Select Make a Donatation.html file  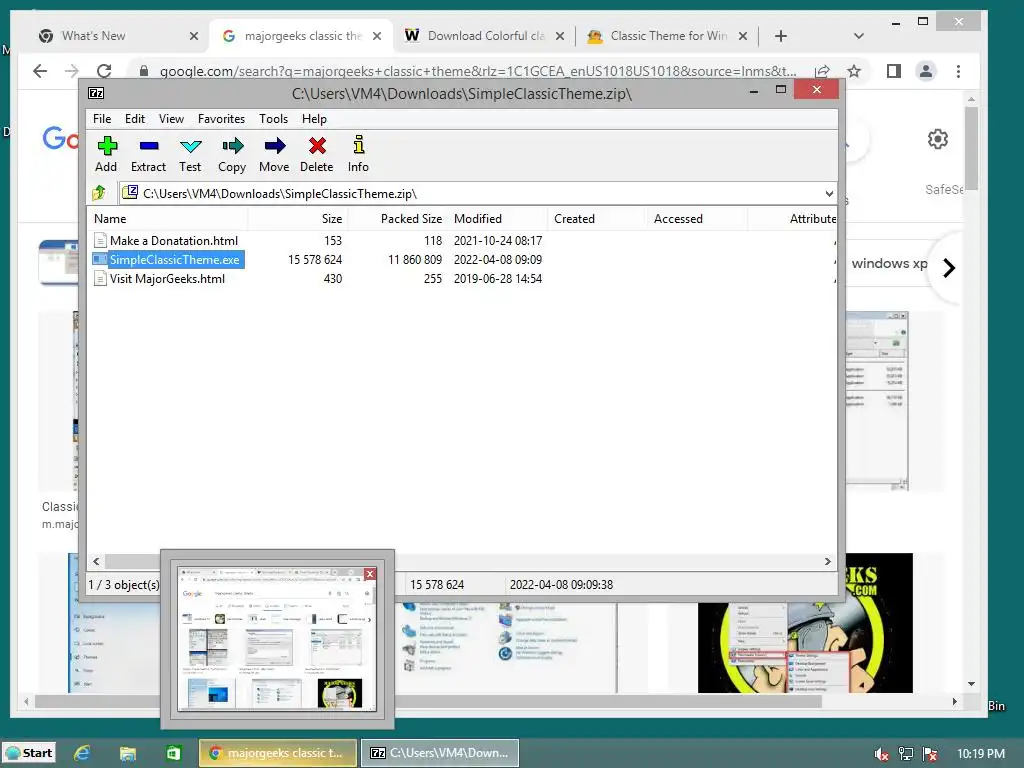coord(166,241)
